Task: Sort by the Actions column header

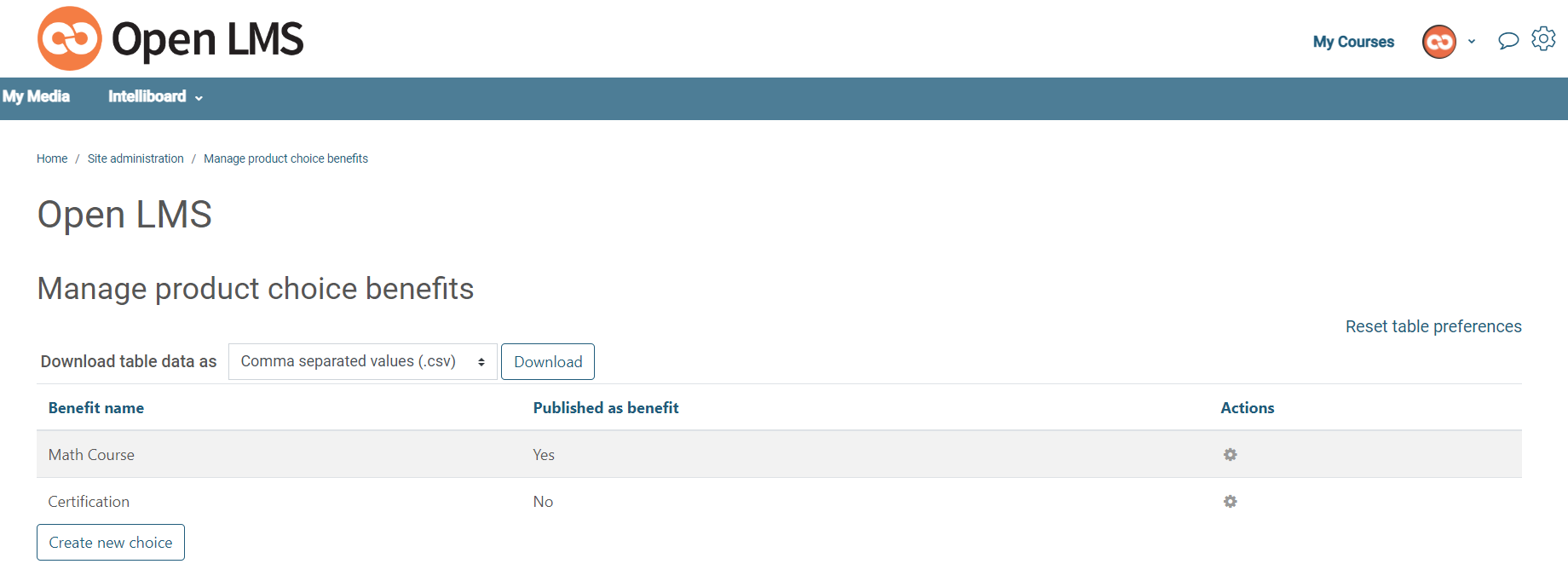Action: (x=1248, y=407)
